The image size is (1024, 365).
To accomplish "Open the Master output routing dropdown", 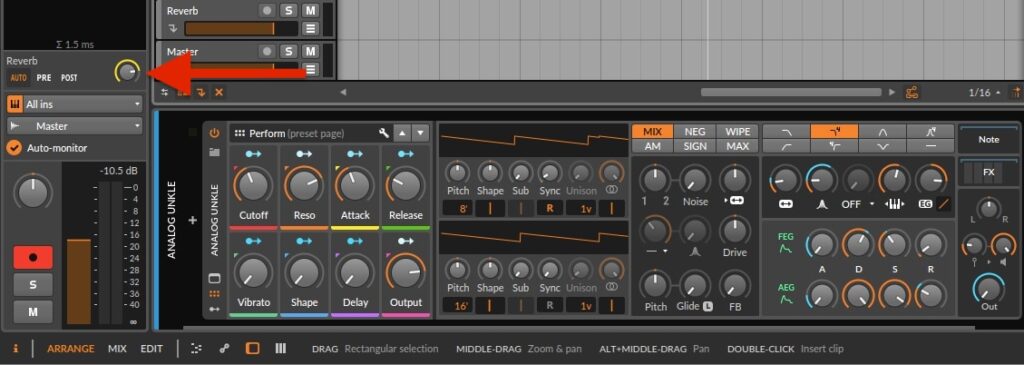I will point(74,126).
